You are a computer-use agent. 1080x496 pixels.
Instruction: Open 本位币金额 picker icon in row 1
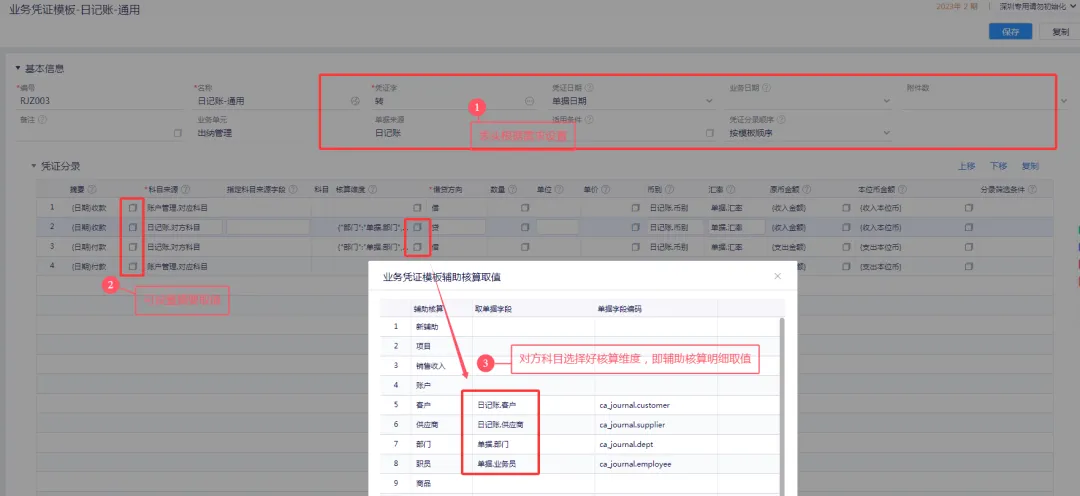(969, 207)
